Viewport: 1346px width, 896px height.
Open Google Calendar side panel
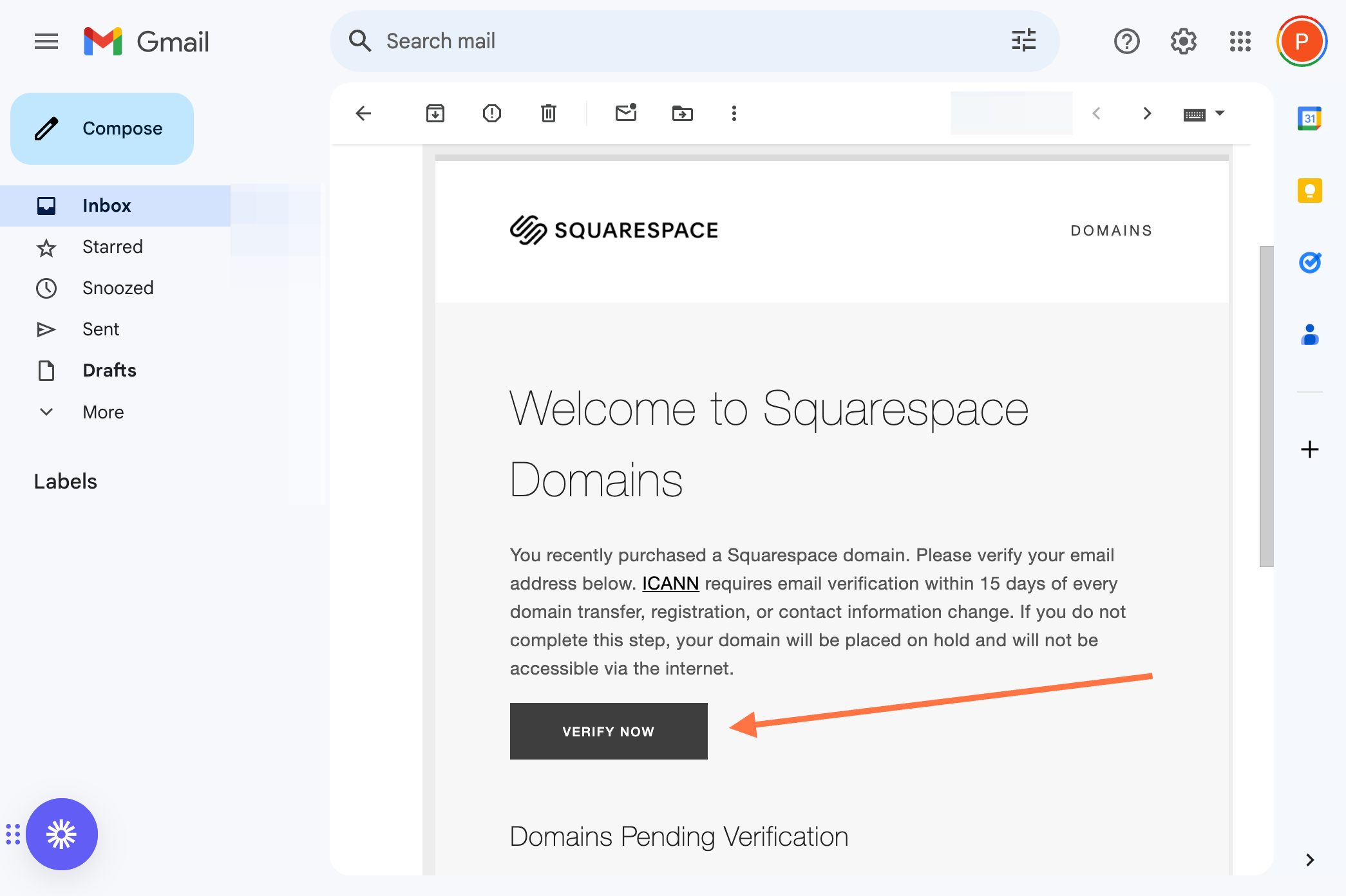(x=1310, y=119)
